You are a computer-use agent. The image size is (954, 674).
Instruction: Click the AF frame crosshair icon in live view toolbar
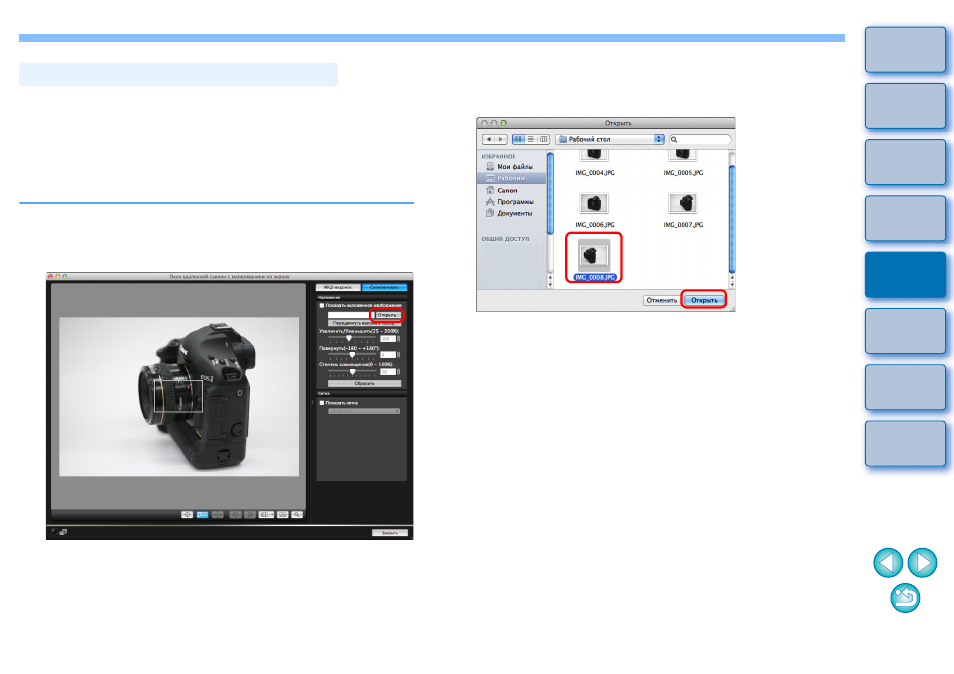(187, 515)
